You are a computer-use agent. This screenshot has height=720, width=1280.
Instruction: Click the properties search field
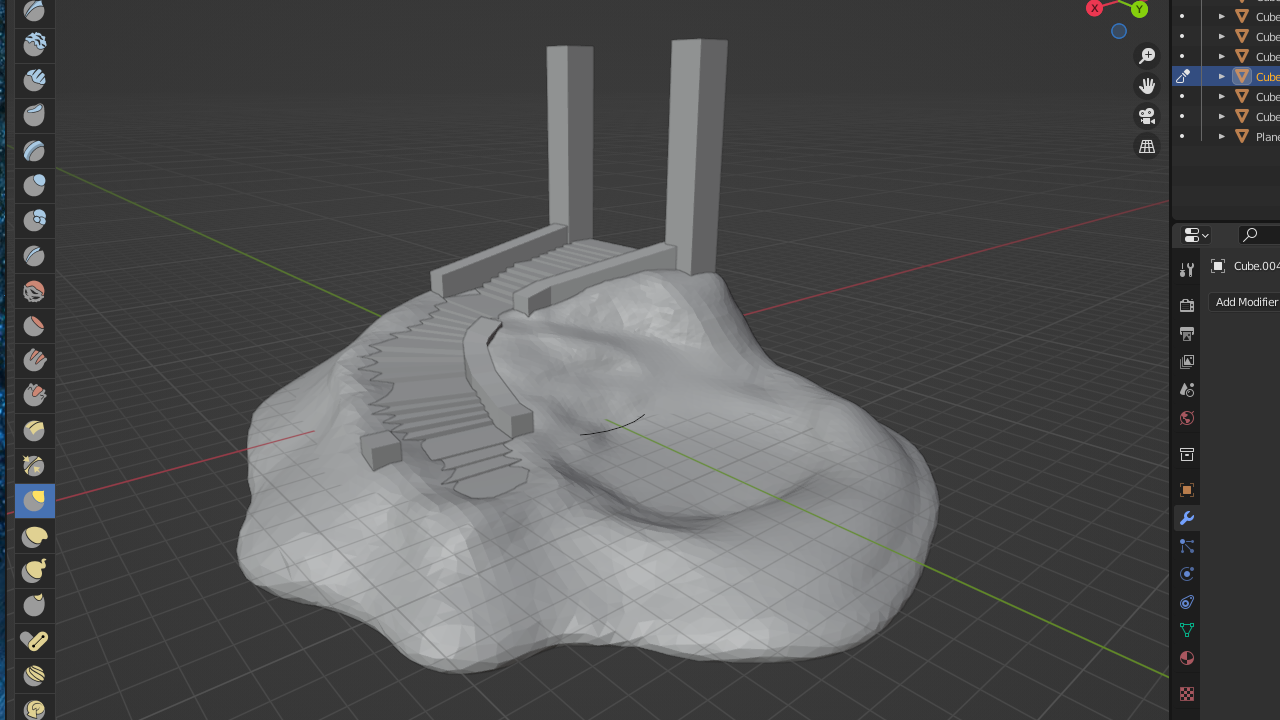(x=1260, y=235)
